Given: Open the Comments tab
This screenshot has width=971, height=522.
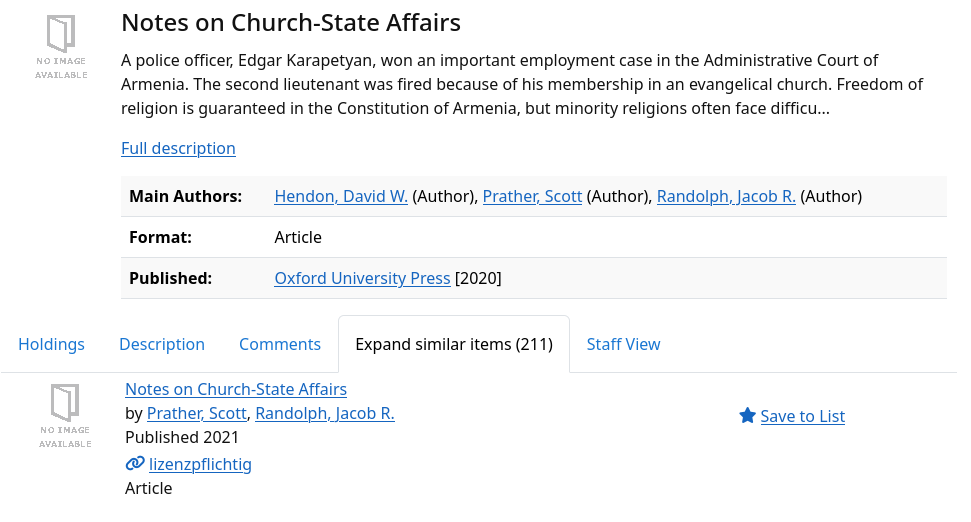Looking at the screenshot, I should 280,344.
